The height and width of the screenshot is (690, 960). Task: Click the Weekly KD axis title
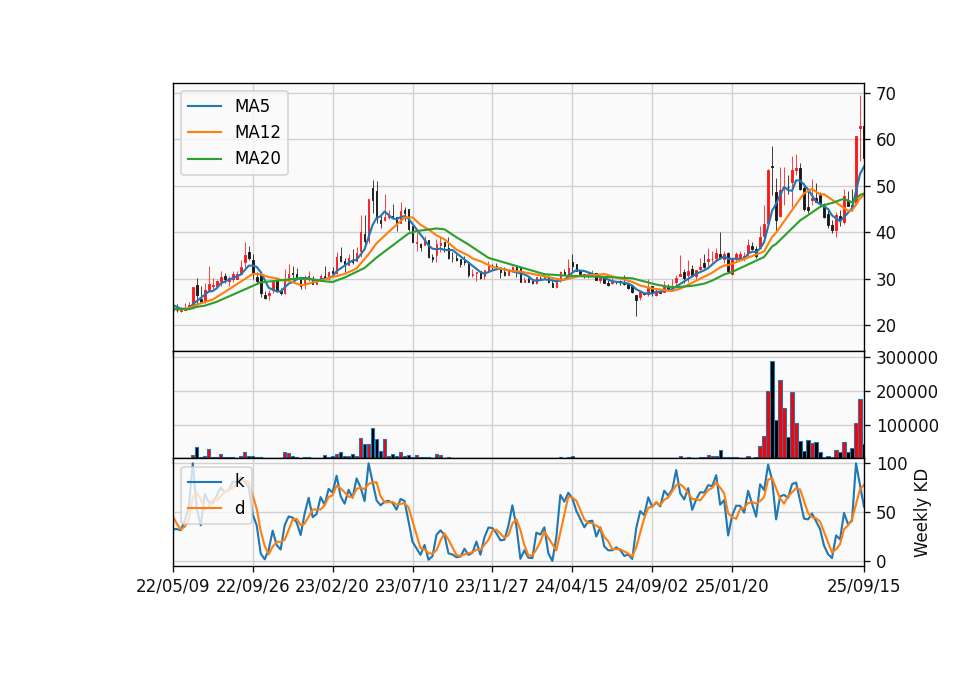[921, 514]
